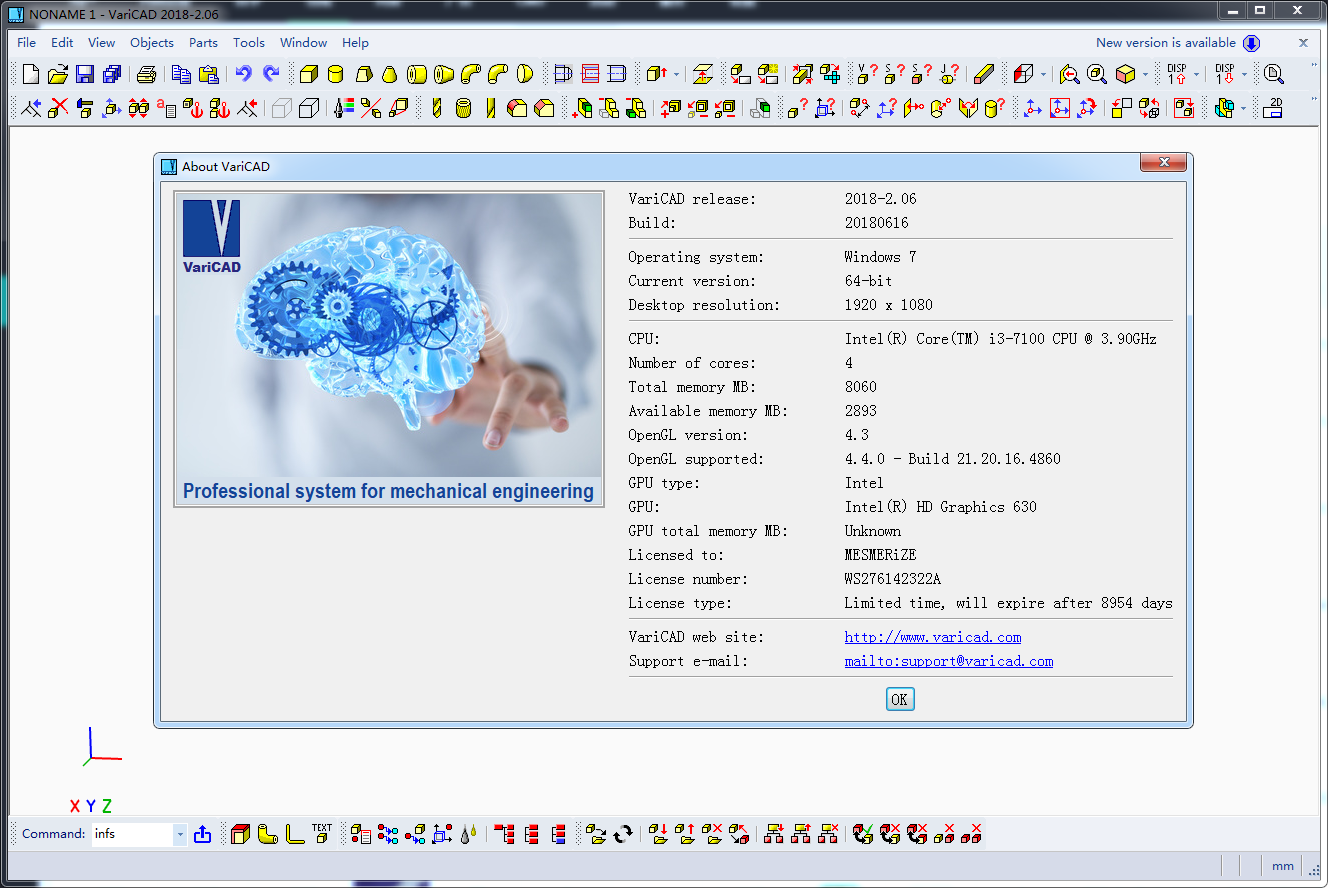Print using the printer icon
Image resolution: width=1328 pixels, height=888 pixels.
pyautogui.click(x=146, y=73)
